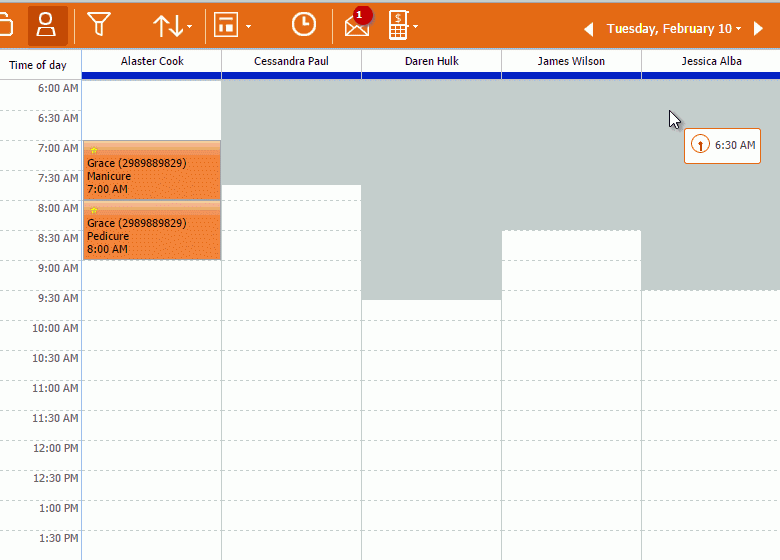This screenshot has width=780, height=560.
Task: Click the Time of day header
Action: [38, 65]
